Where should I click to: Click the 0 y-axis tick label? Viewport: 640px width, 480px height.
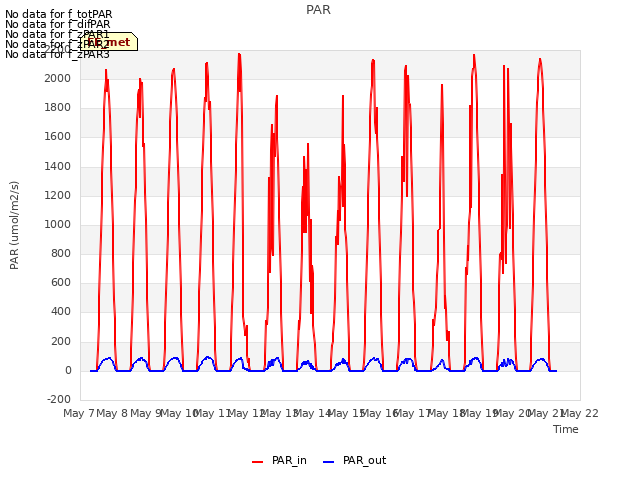(68, 371)
